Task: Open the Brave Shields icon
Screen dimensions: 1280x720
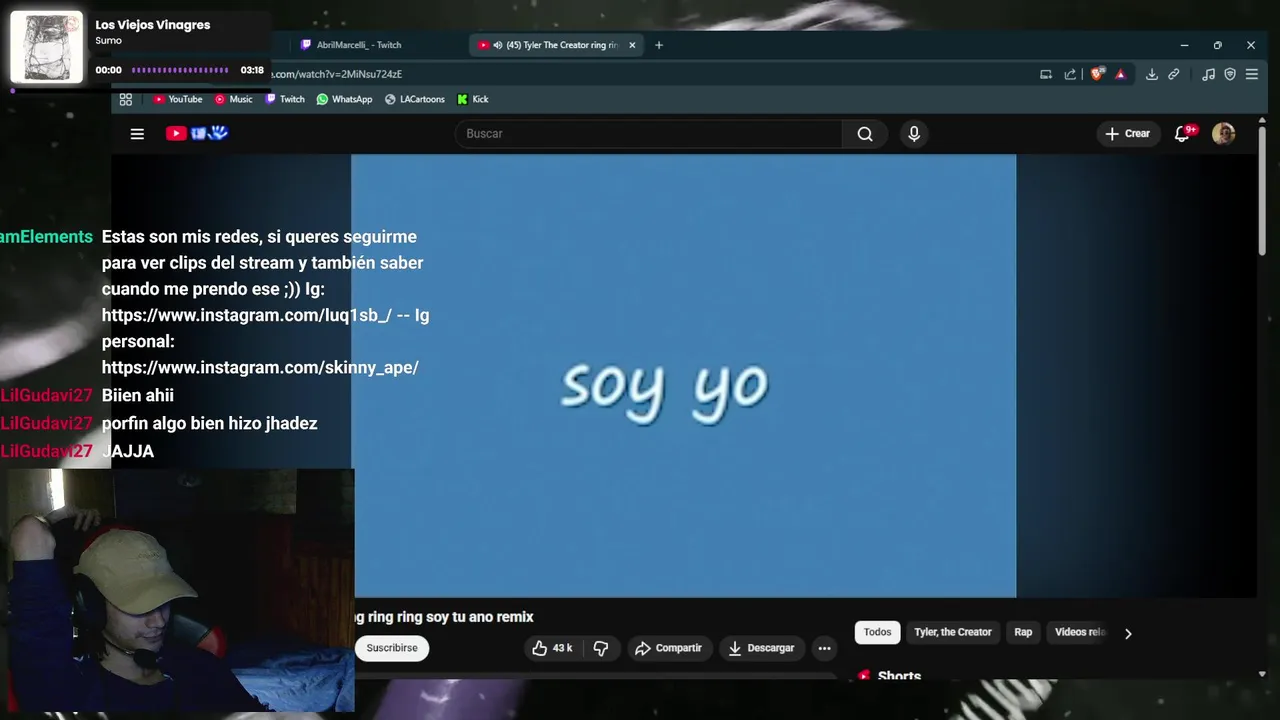Action: coord(1098,74)
